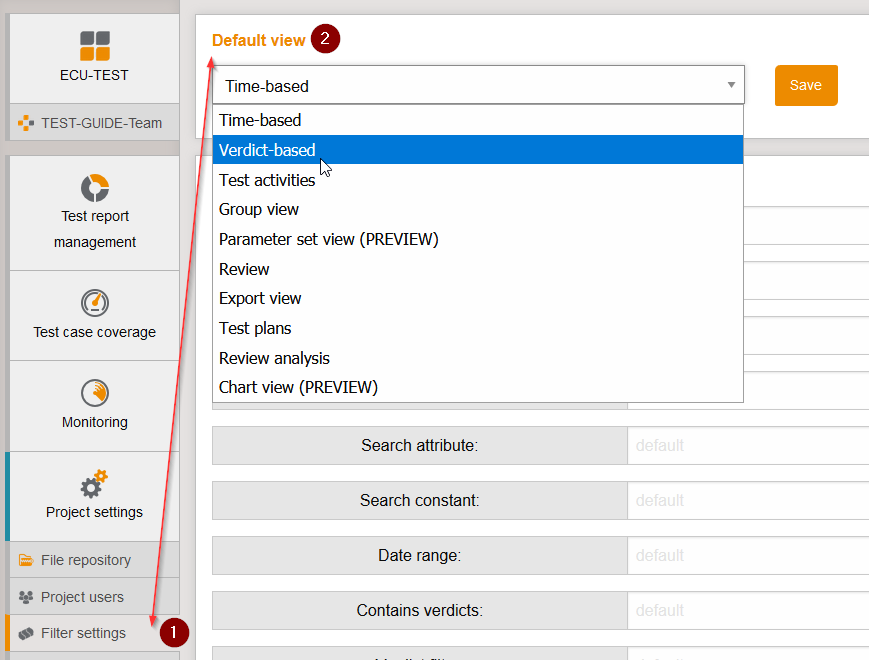
Task: Click the Search attribute input field
Action: 748,445
